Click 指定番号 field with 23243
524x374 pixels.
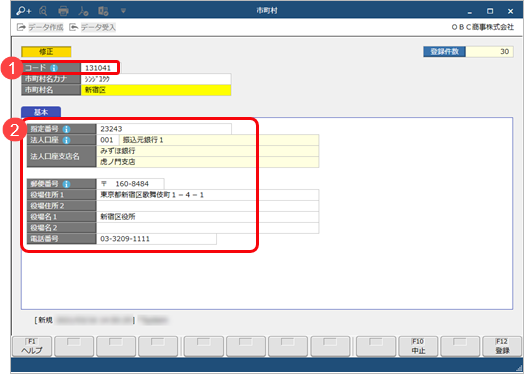coord(164,129)
